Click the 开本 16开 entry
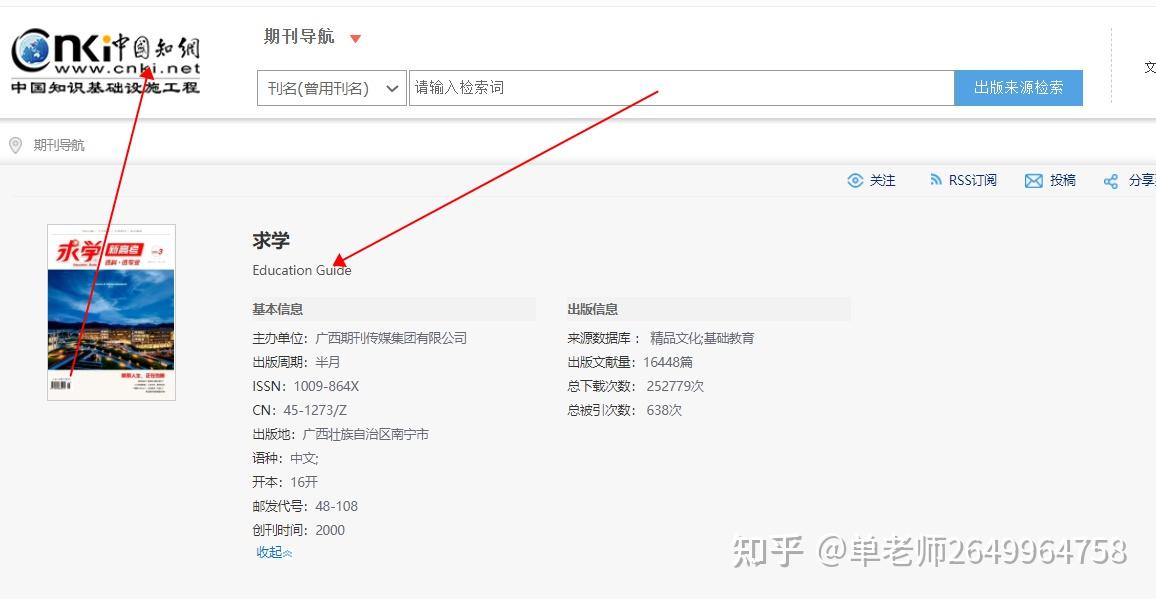Screen dimensions: 1156x599 coord(285,482)
